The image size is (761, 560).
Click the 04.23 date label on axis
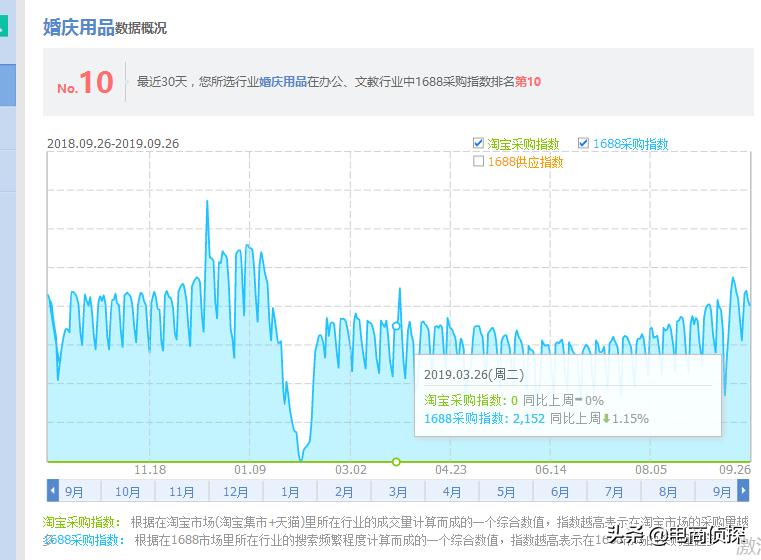[450, 470]
